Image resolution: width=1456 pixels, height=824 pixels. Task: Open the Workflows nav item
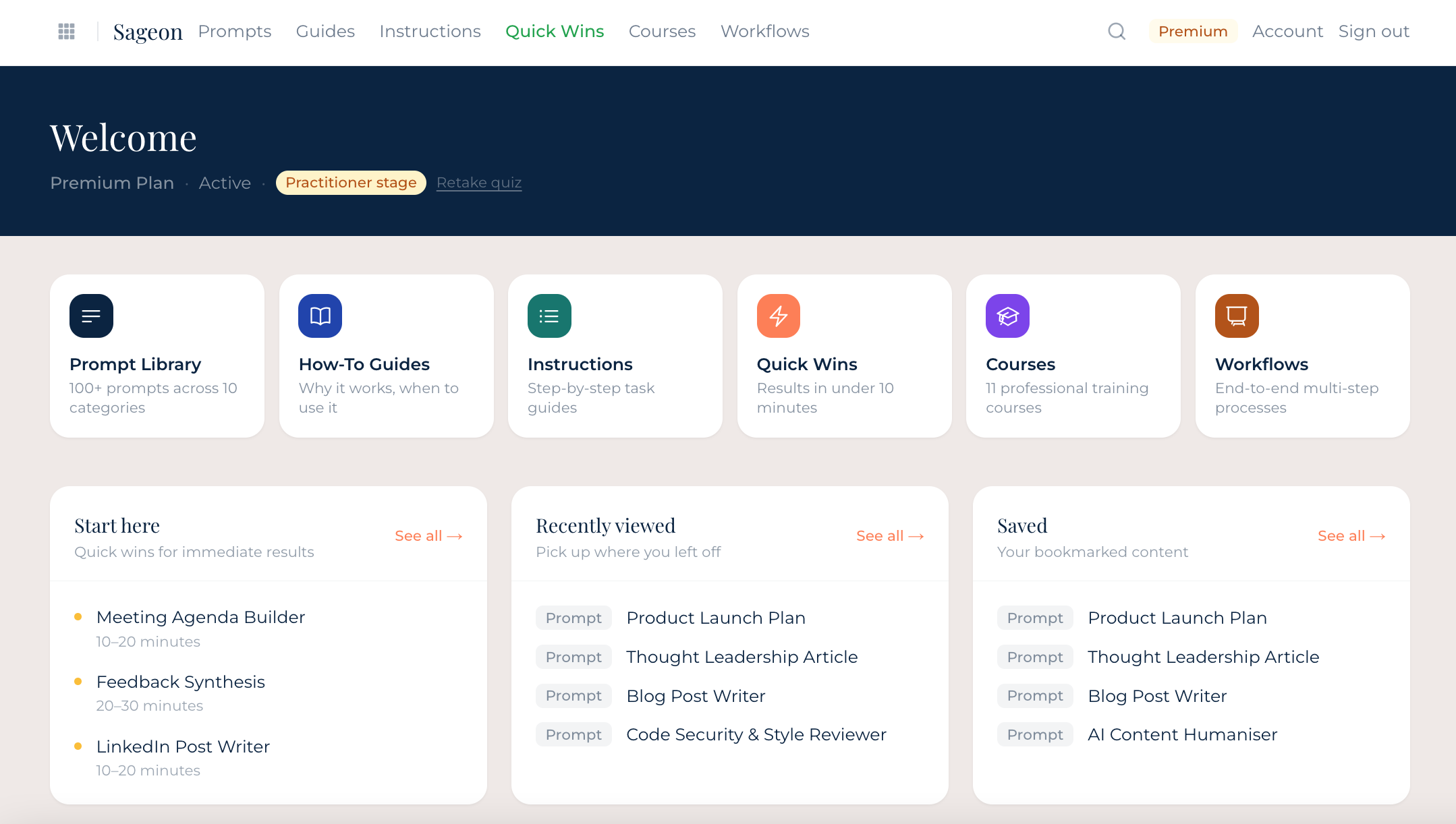pos(765,31)
